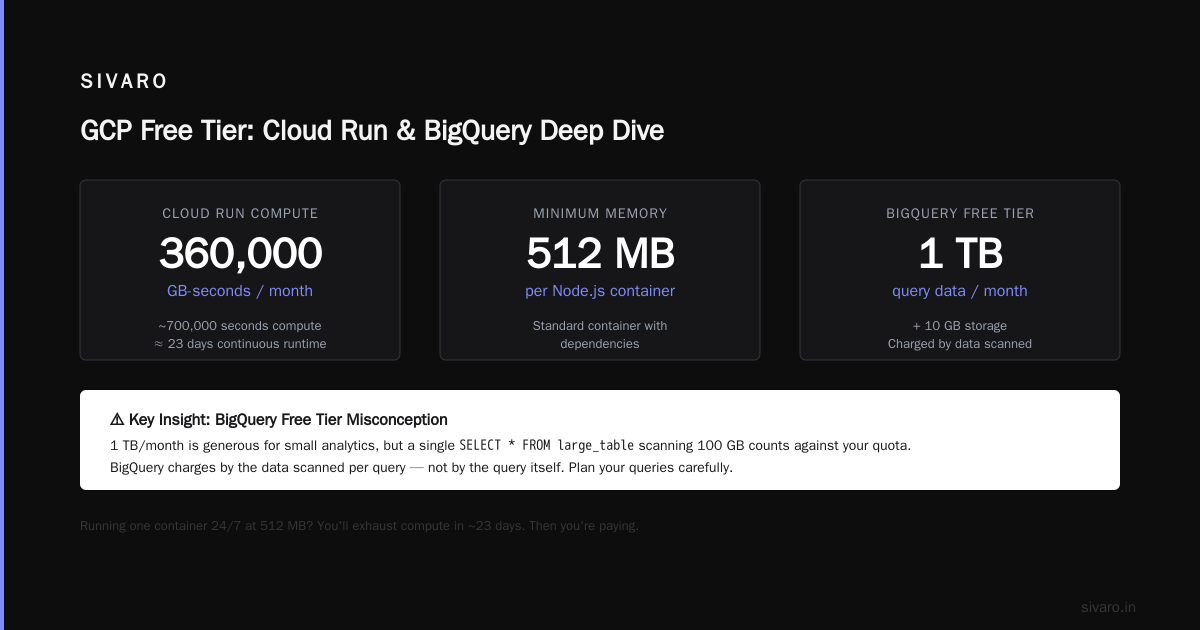Image resolution: width=1200 pixels, height=630 pixels.
Task: Open the Cloud Run Compute card
Action: pos(240,270)
